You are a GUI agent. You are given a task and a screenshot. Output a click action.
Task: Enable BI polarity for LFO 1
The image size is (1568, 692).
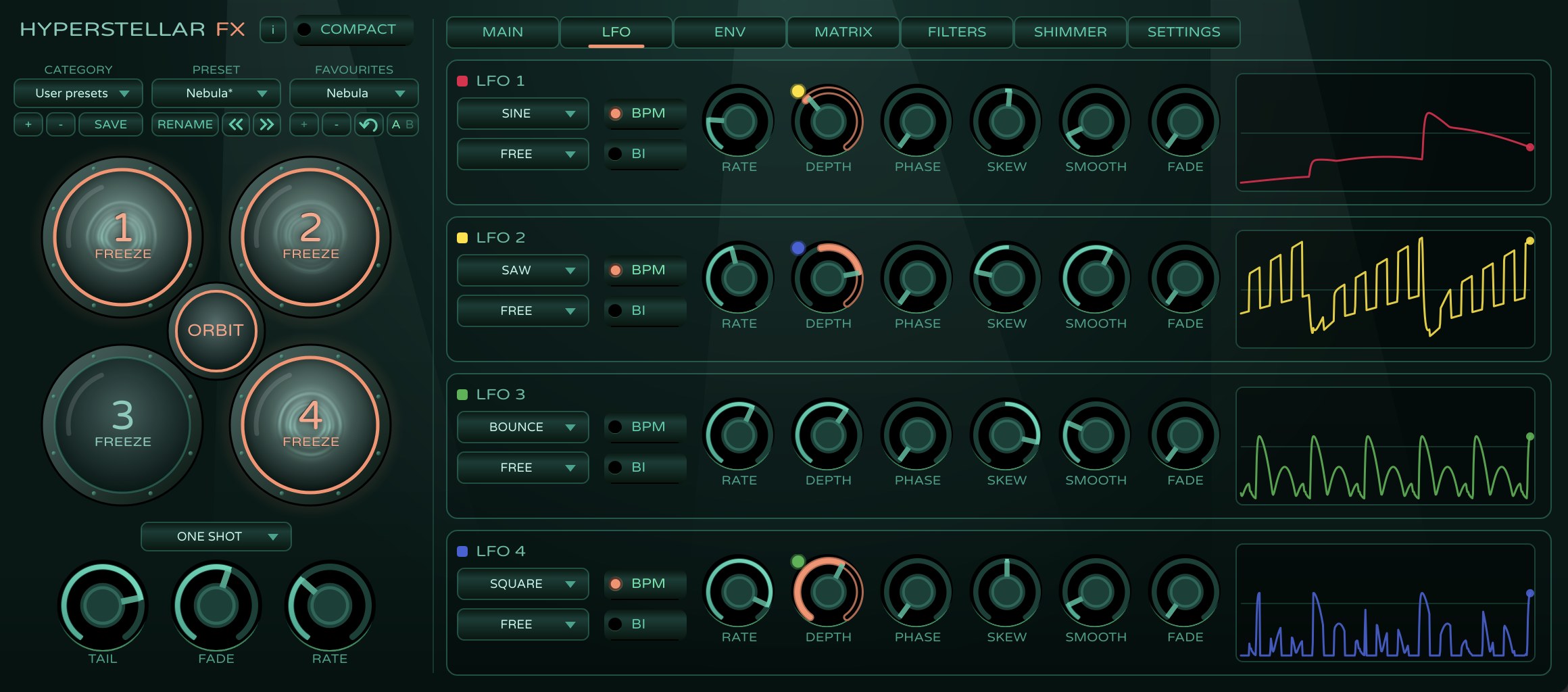tap(645, 154)
